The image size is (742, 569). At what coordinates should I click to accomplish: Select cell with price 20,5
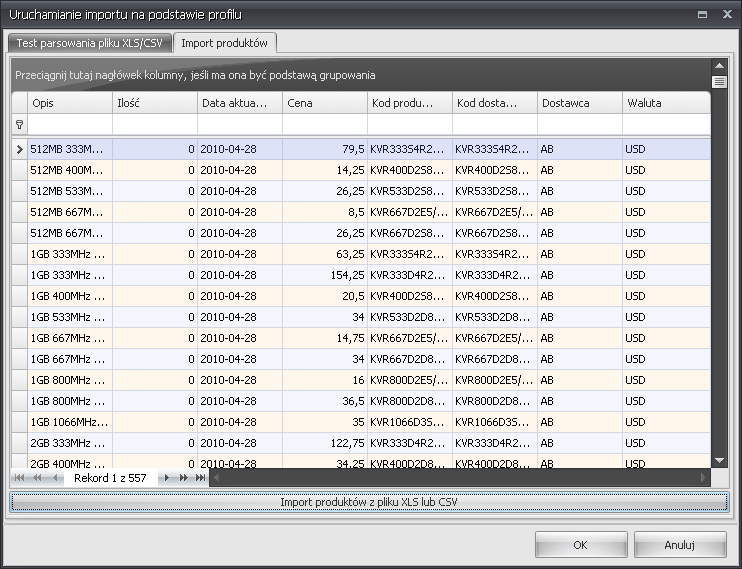click(325, 296)
